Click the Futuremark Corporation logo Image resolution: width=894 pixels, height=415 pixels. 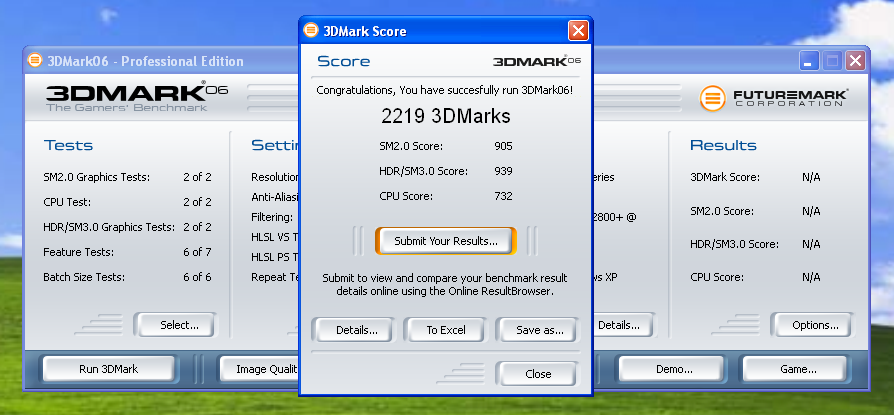pyautogui.click(x=774, y=98)
